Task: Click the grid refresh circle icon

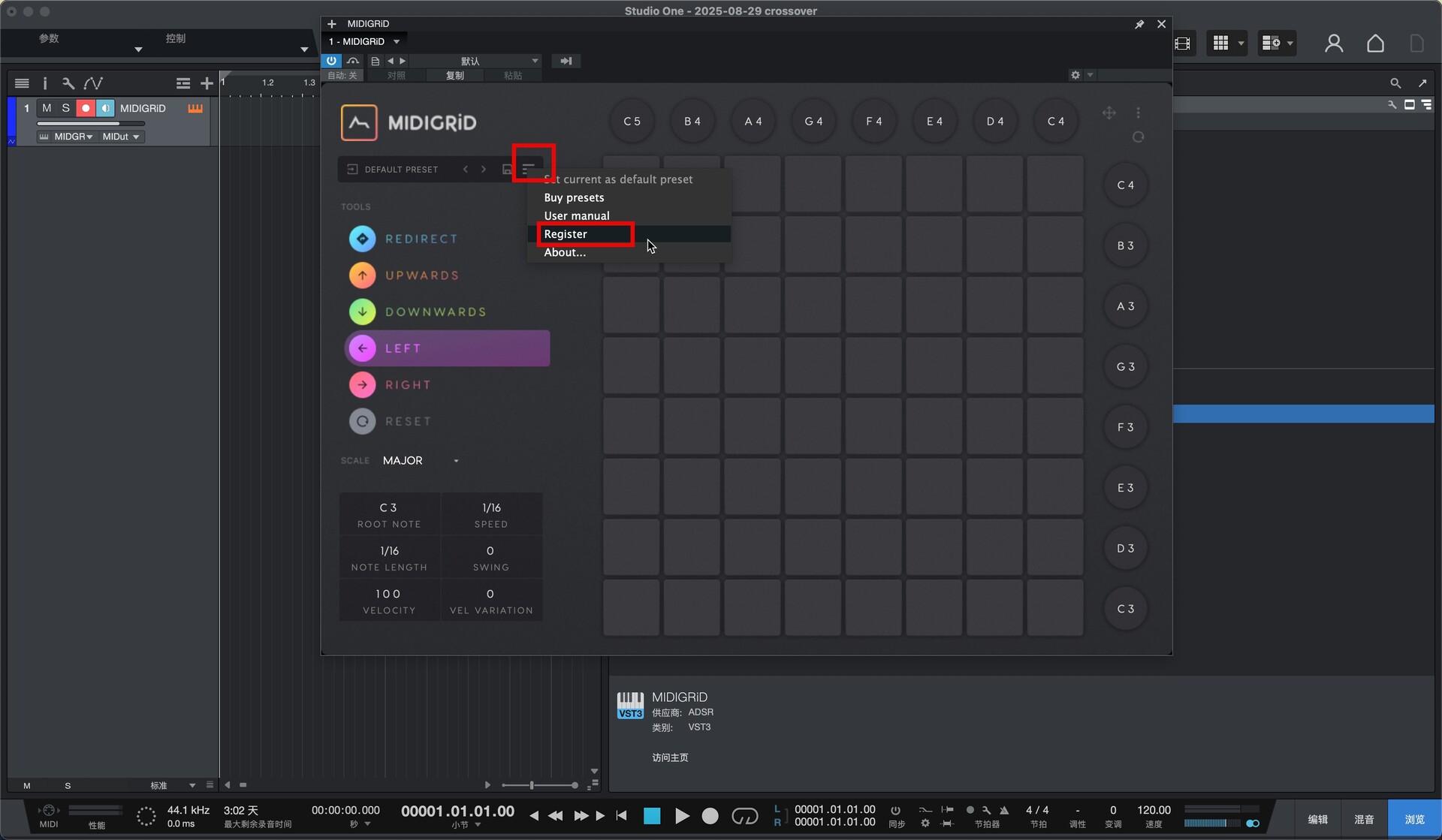Action: (x=1138, y=137)
